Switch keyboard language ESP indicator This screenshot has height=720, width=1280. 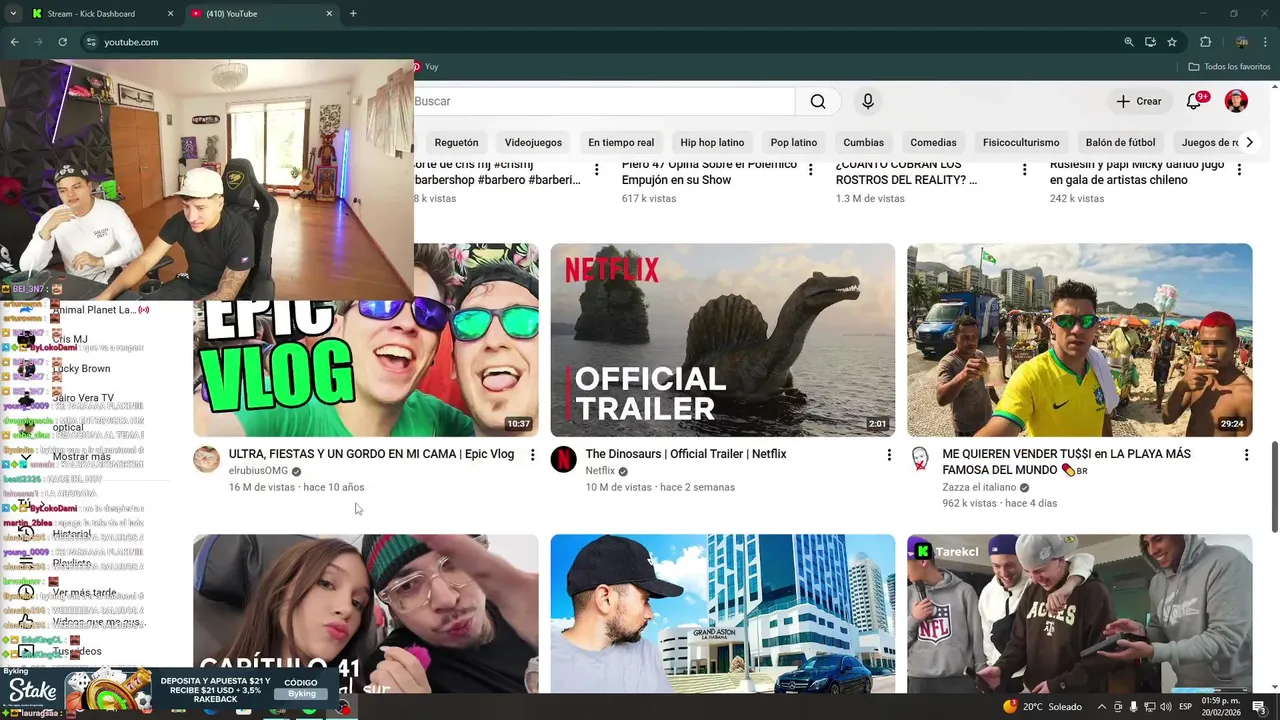click(x=1185, y=706)
